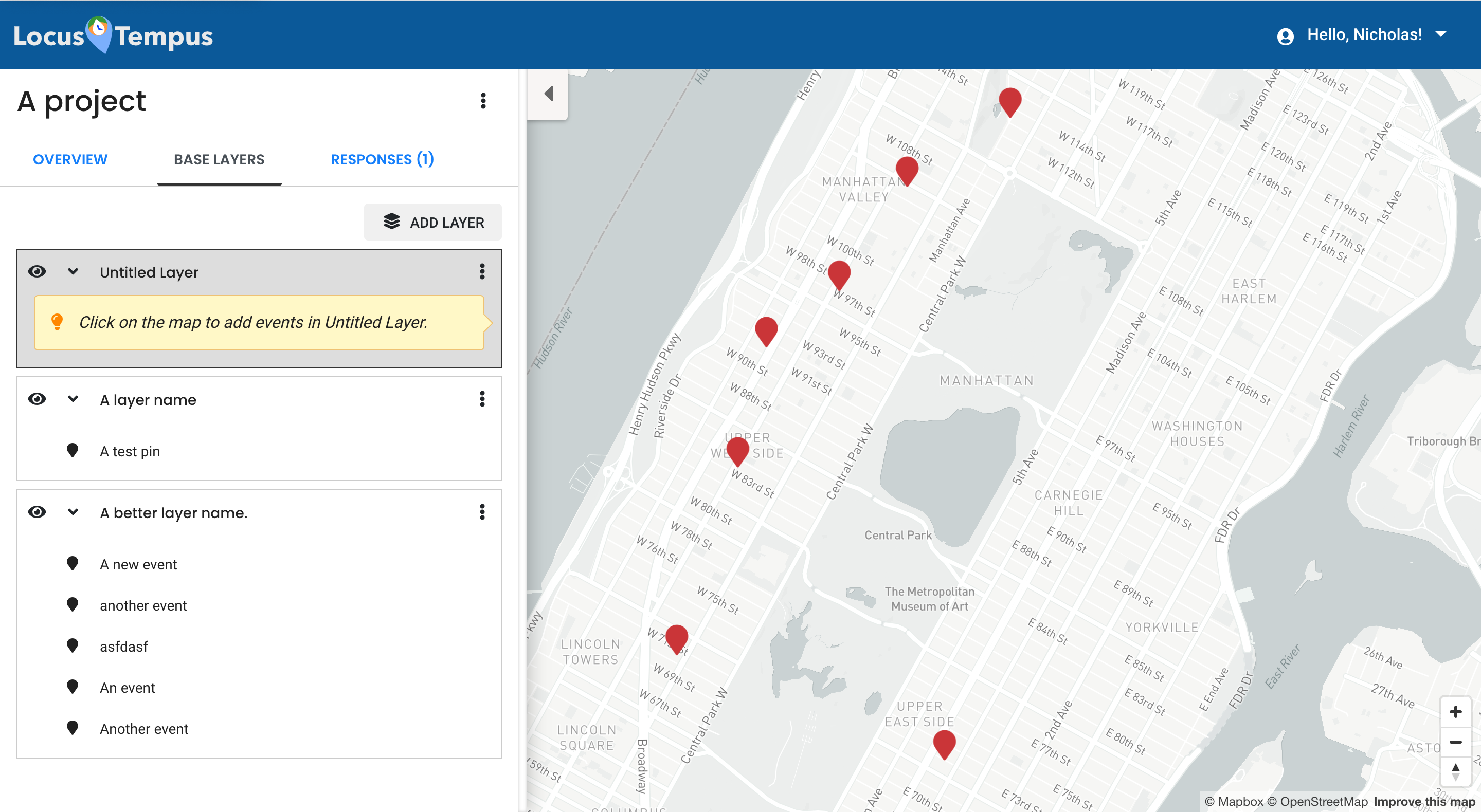
Task: Click the pin icon beside 'A test pin'
Action: pyautogui.click(x=73, y=451)
